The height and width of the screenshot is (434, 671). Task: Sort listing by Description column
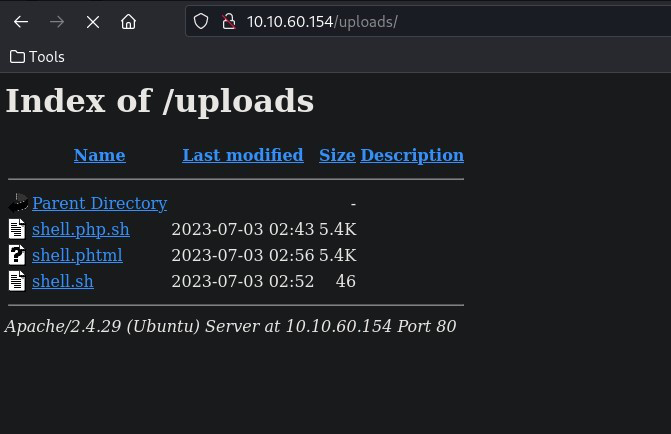click(412, 155)
